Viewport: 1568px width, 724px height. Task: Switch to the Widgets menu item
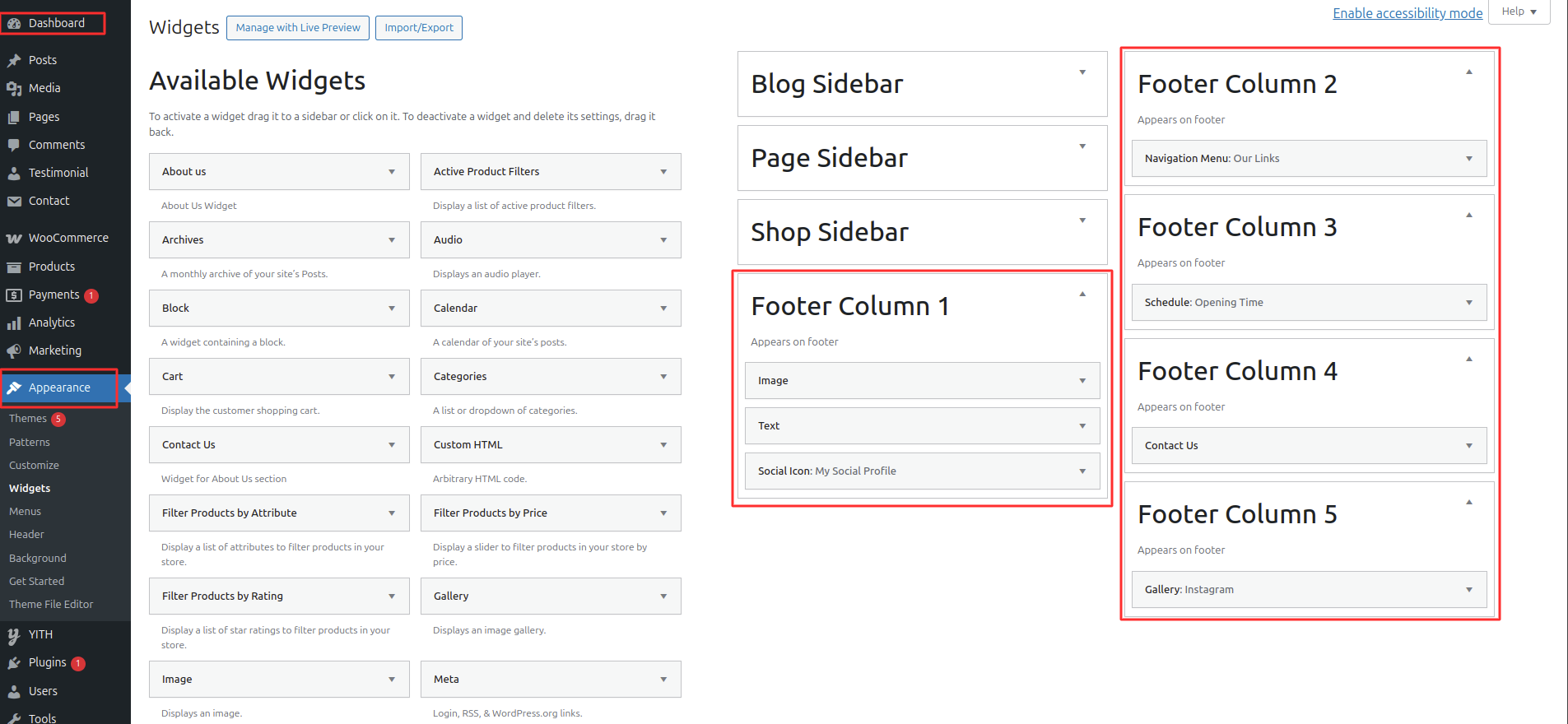(x=30, y=488)
